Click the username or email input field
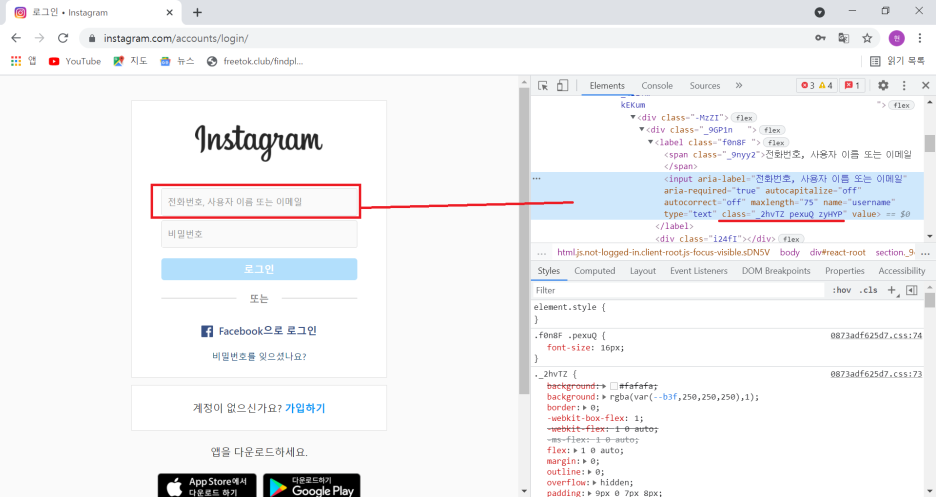936x497 pixels. pos(259,202)
